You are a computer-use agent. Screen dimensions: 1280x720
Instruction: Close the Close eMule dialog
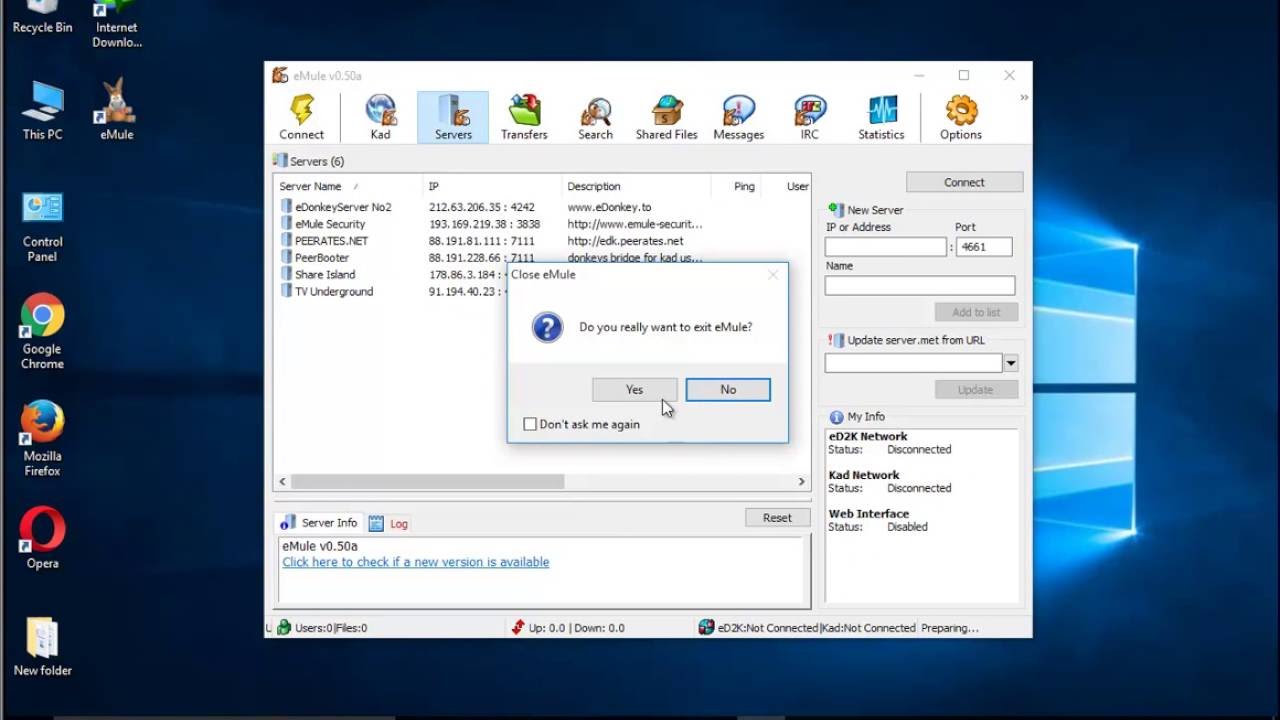pos(773,275)
